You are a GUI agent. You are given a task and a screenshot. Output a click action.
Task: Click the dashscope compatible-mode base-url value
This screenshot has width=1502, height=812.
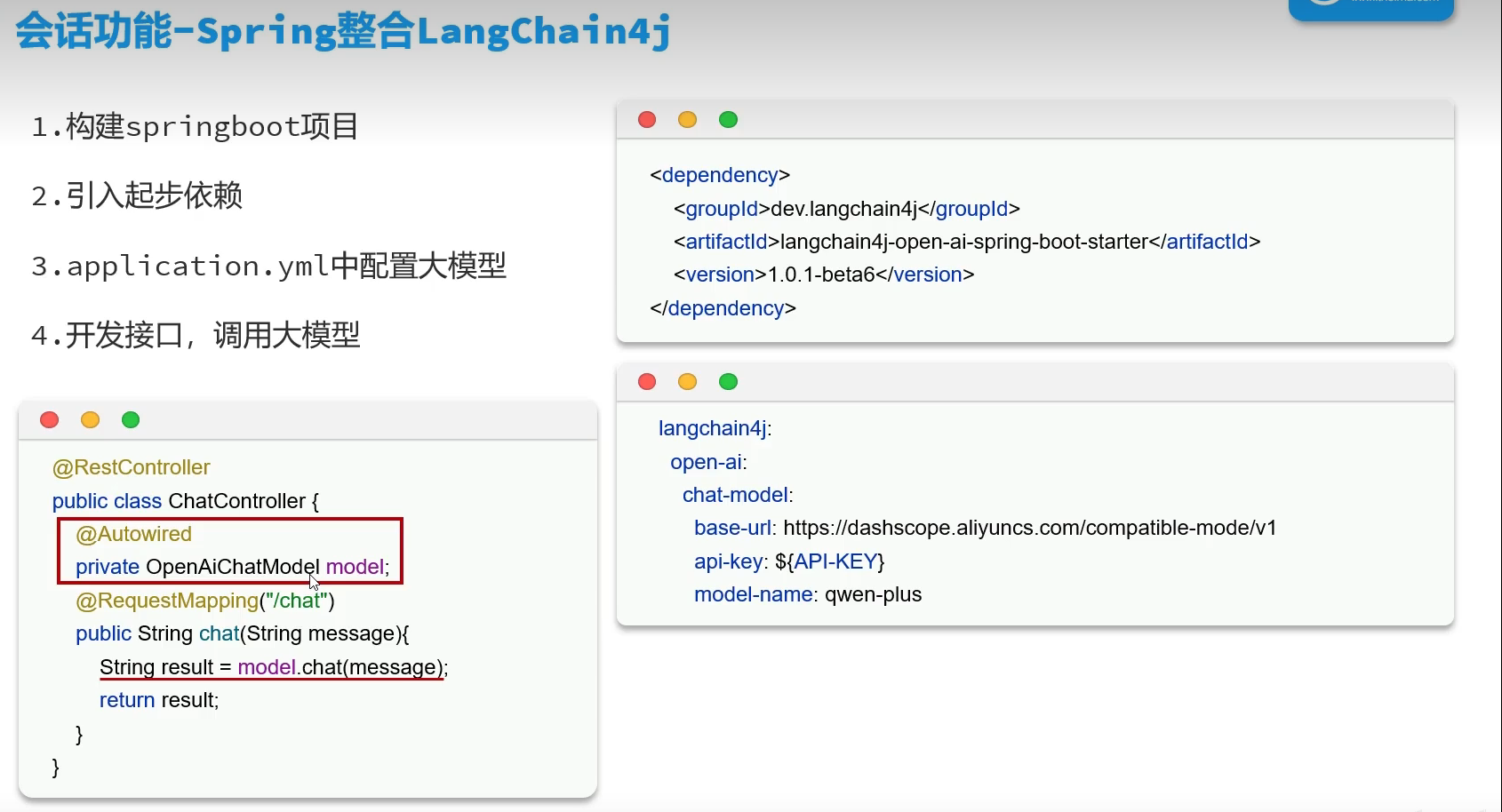[x=1028, y=527]
